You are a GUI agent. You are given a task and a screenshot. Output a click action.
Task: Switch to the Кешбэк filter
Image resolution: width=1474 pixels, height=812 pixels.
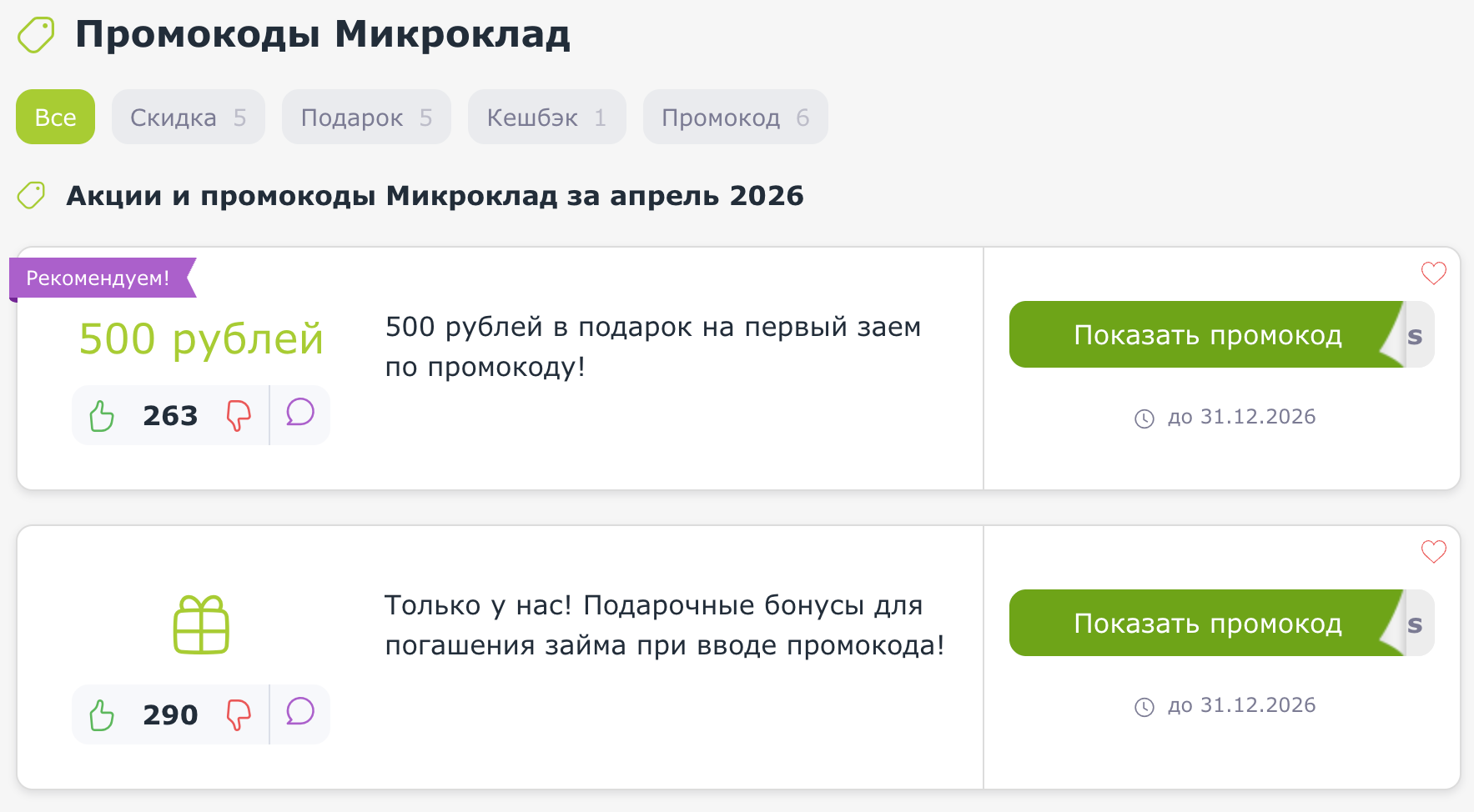[546, 117]
